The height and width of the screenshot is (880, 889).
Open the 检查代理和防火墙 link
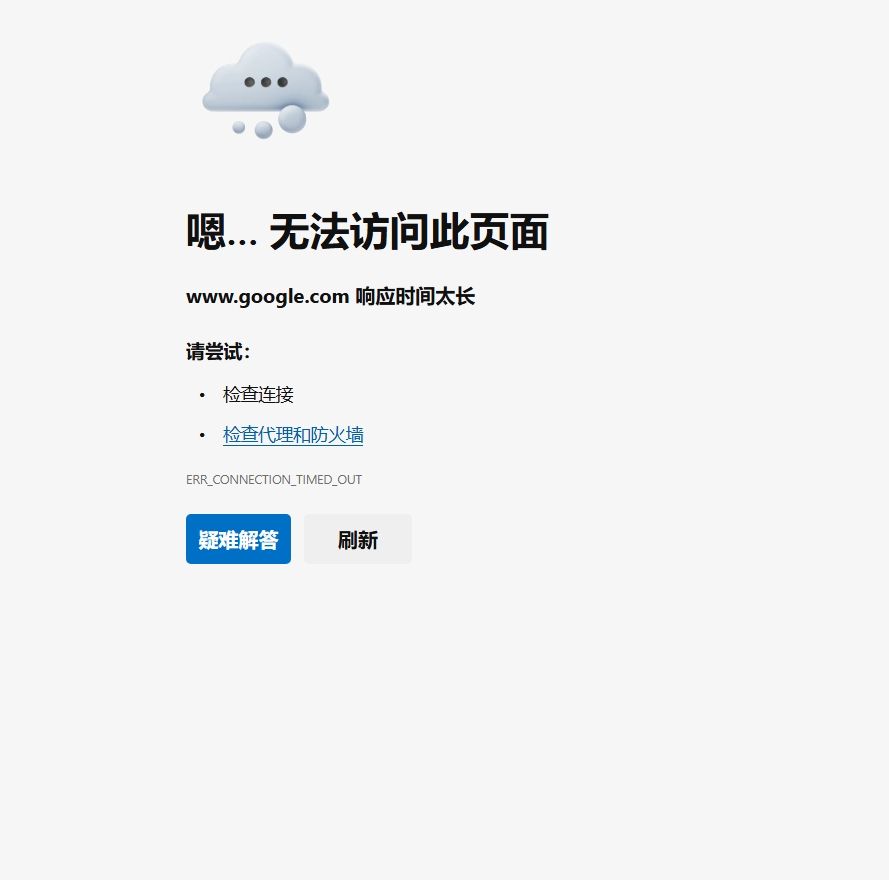293,435
